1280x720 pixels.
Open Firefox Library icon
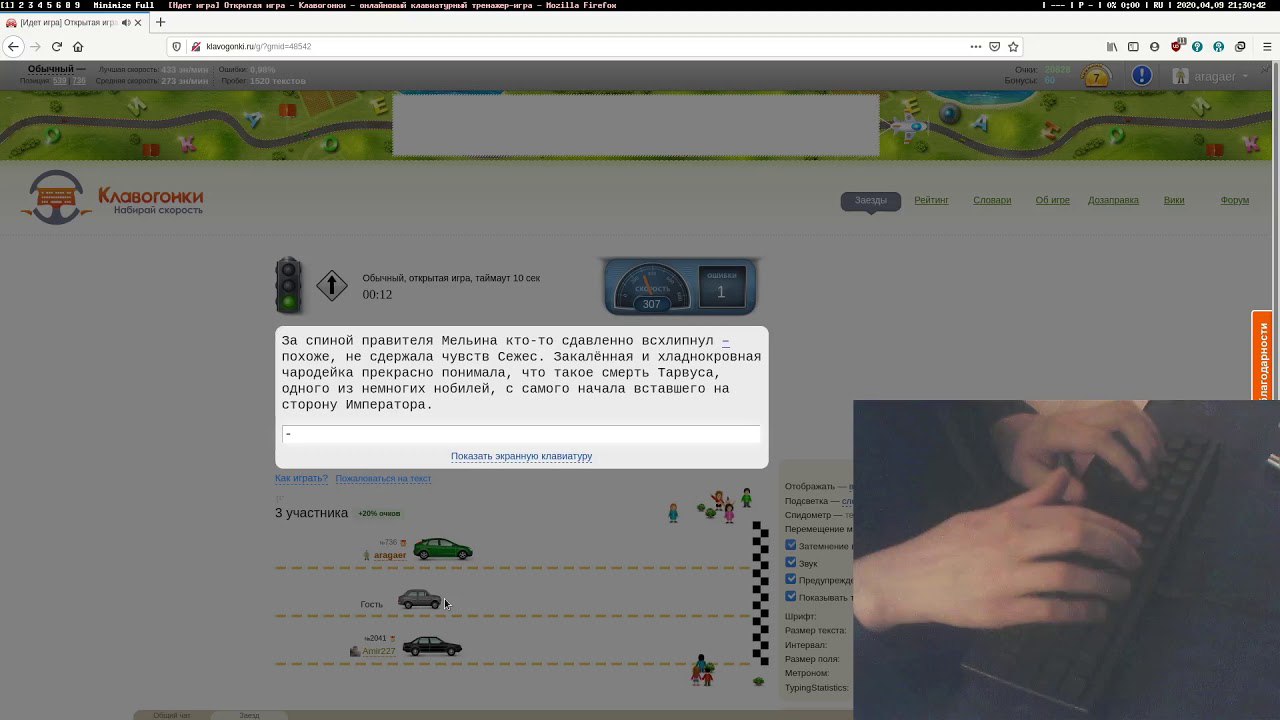click(1112, 46)
